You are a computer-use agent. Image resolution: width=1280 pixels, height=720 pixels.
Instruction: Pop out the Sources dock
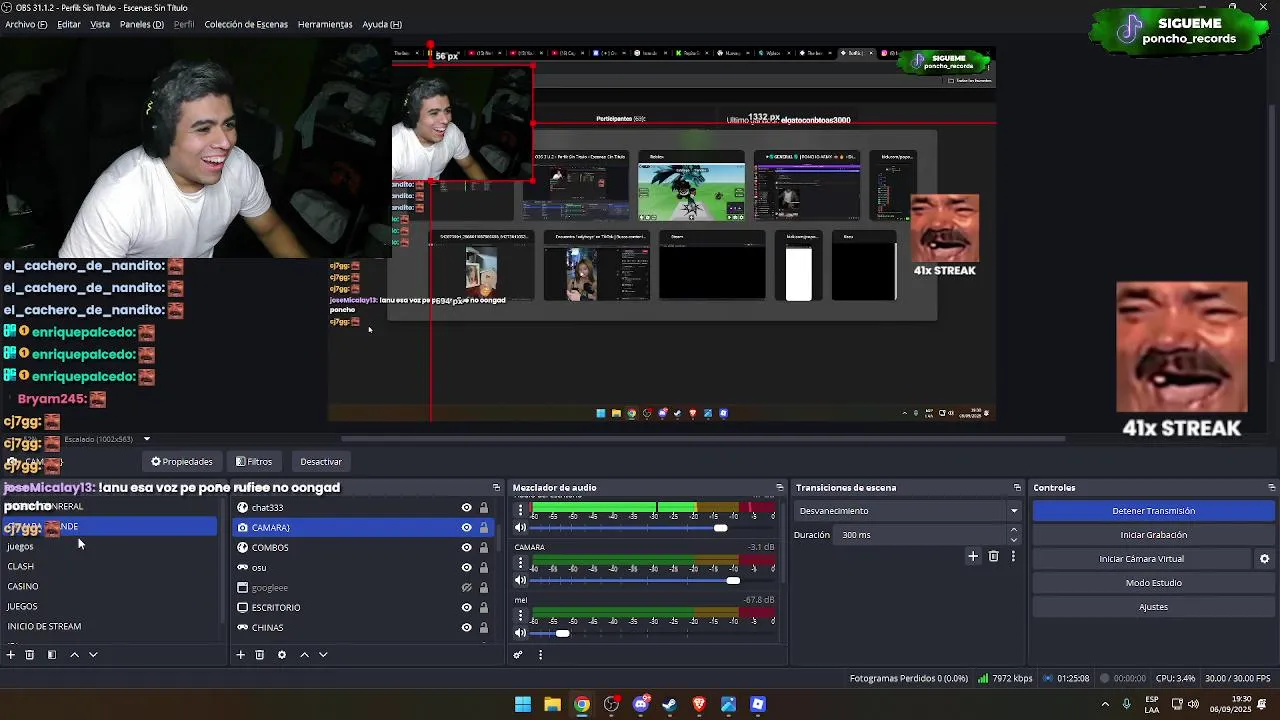[496, 488]
